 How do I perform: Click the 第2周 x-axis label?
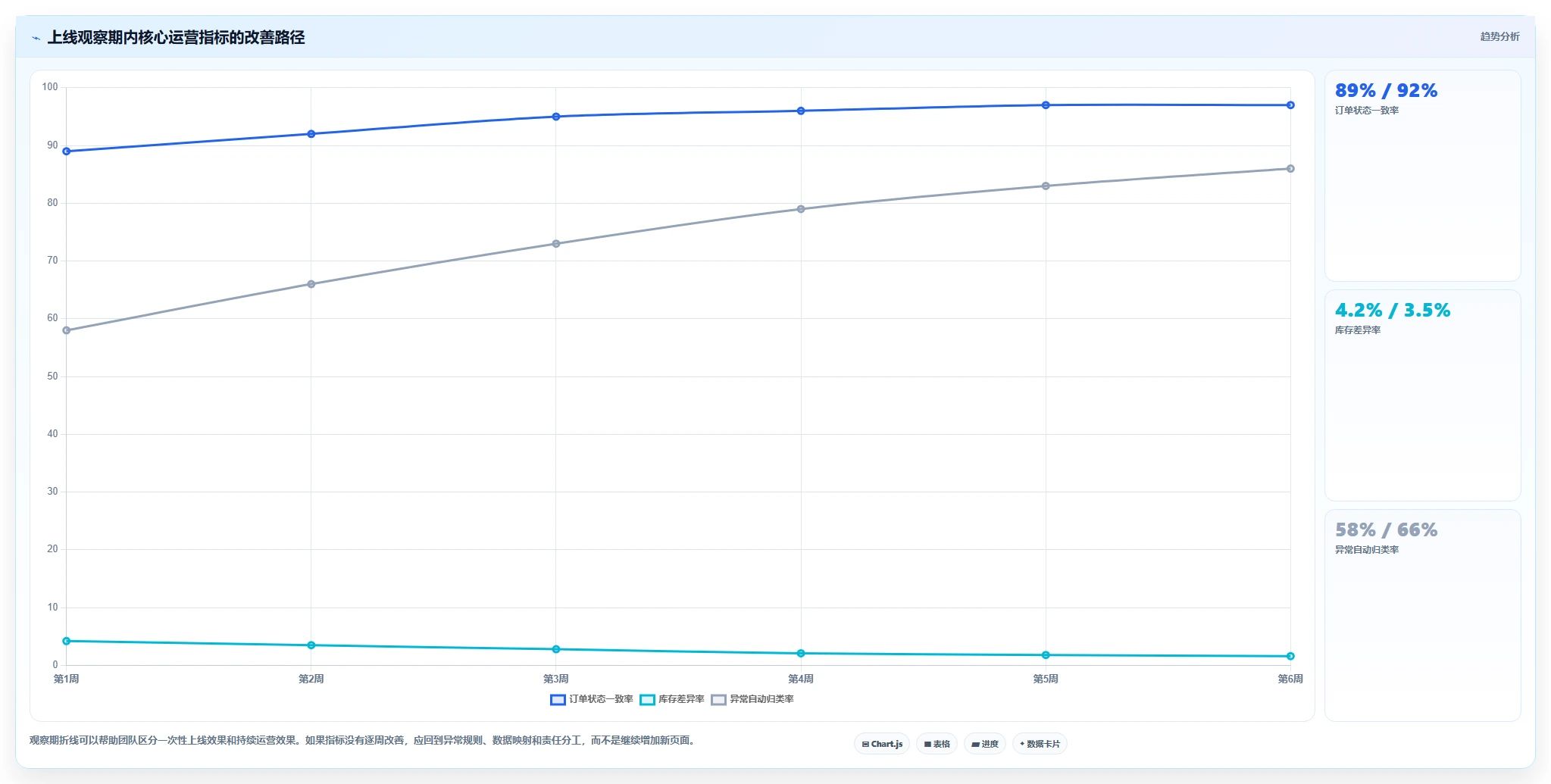click(311, 679)
